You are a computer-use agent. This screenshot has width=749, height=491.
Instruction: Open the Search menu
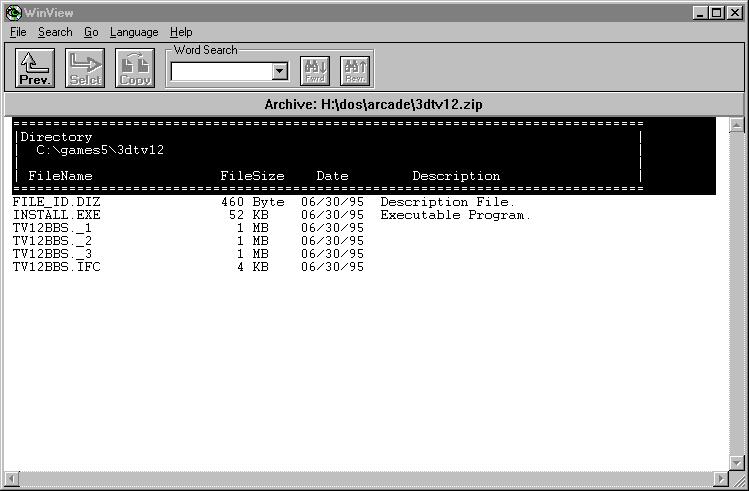pyautogui.click(x=55, y=32)
